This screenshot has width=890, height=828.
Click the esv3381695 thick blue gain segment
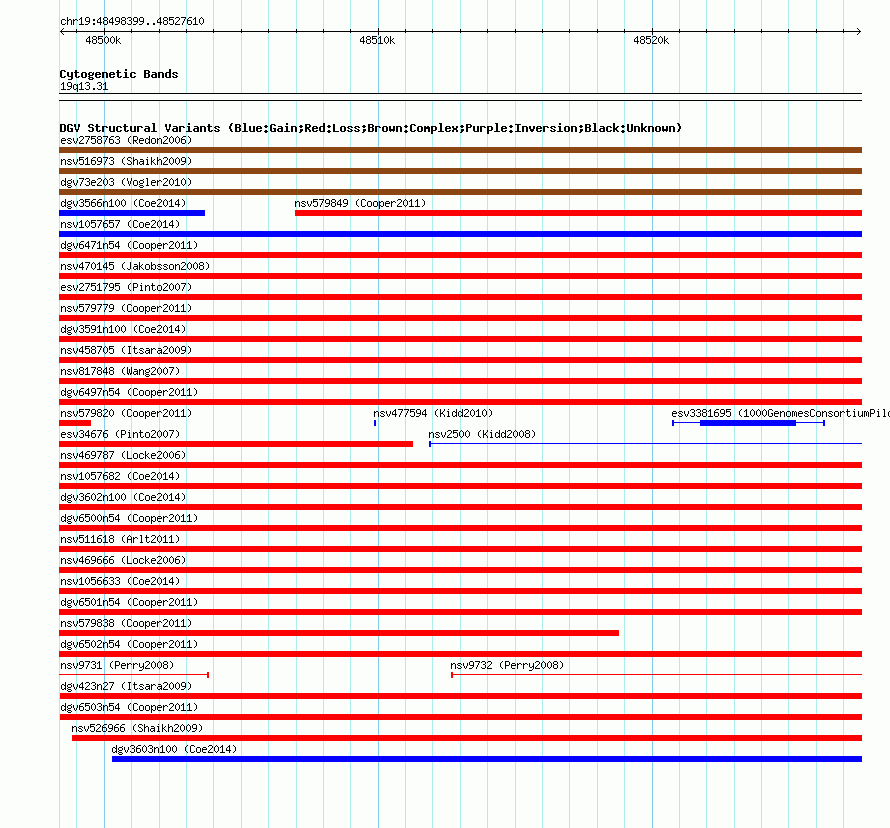(748, 423)
